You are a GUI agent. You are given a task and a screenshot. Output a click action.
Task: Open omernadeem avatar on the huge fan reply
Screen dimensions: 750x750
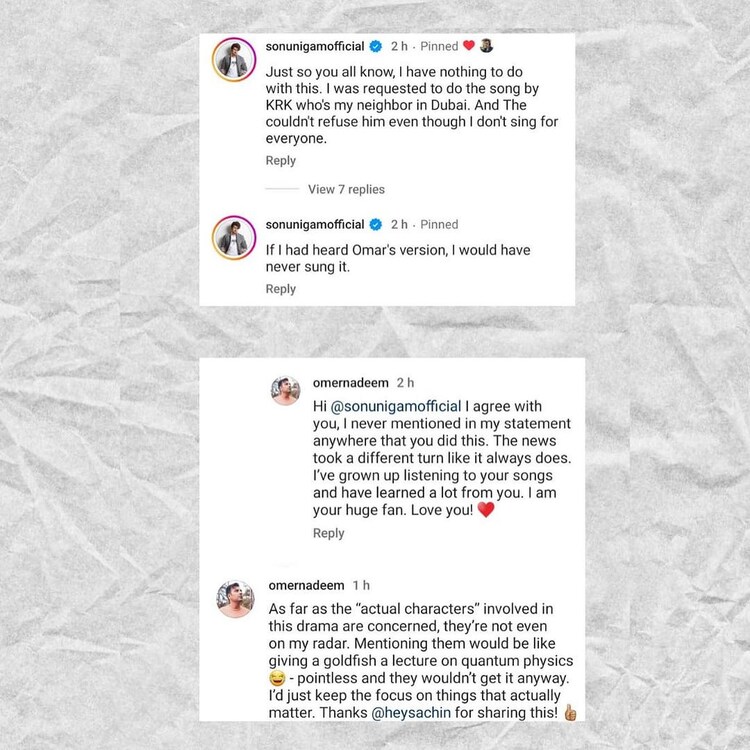click(x=285, y=390)
